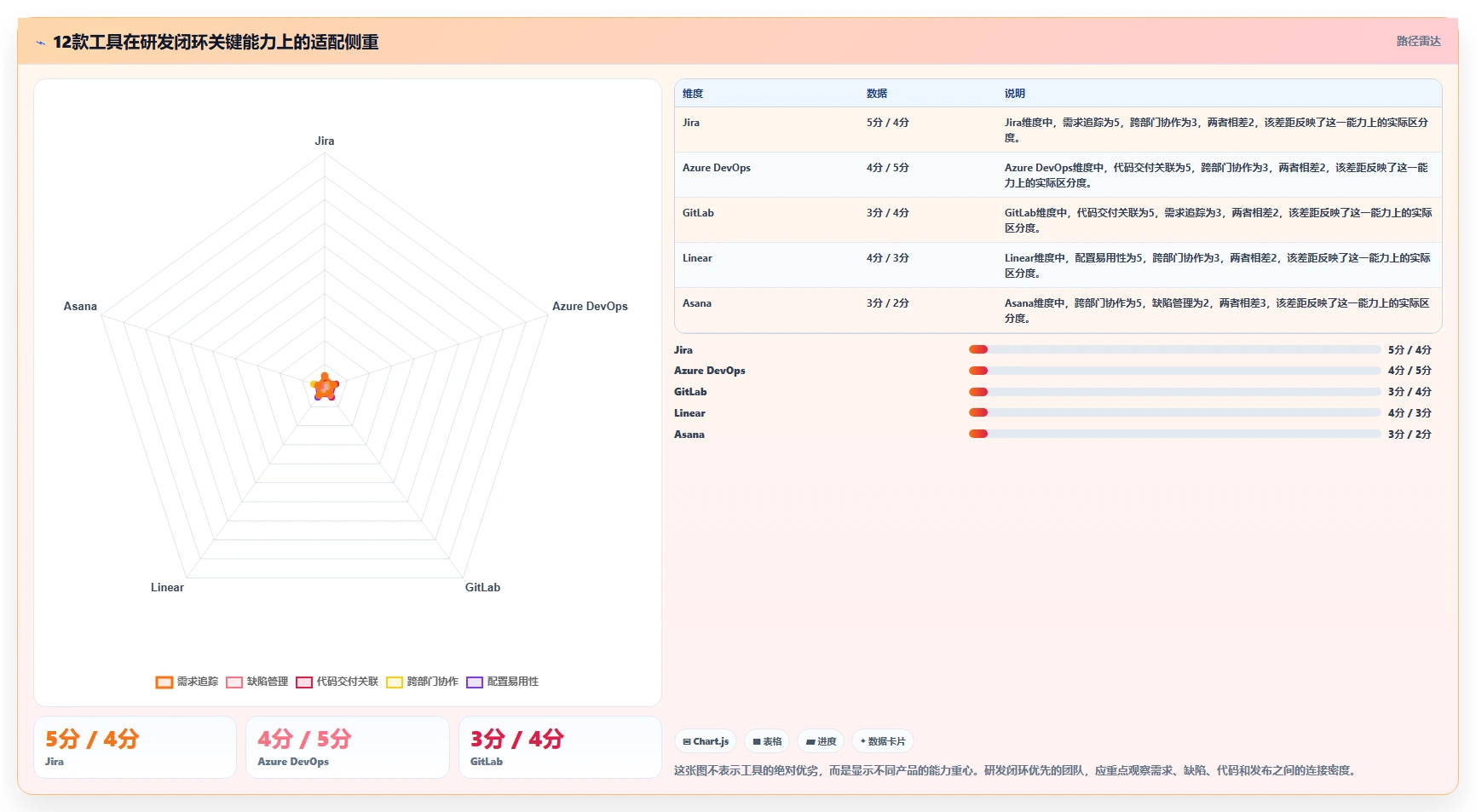
Task: Click the description starting with GitLab维度中
Action: tap(1218, 221)
